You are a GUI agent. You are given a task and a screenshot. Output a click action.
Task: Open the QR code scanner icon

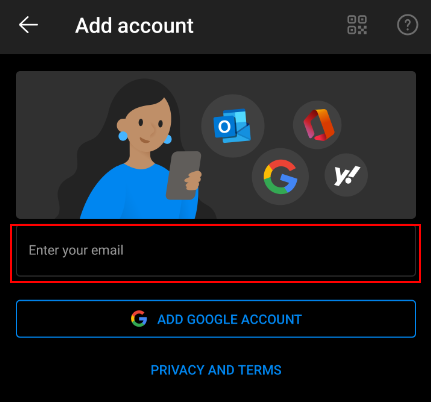click(357, 25)
